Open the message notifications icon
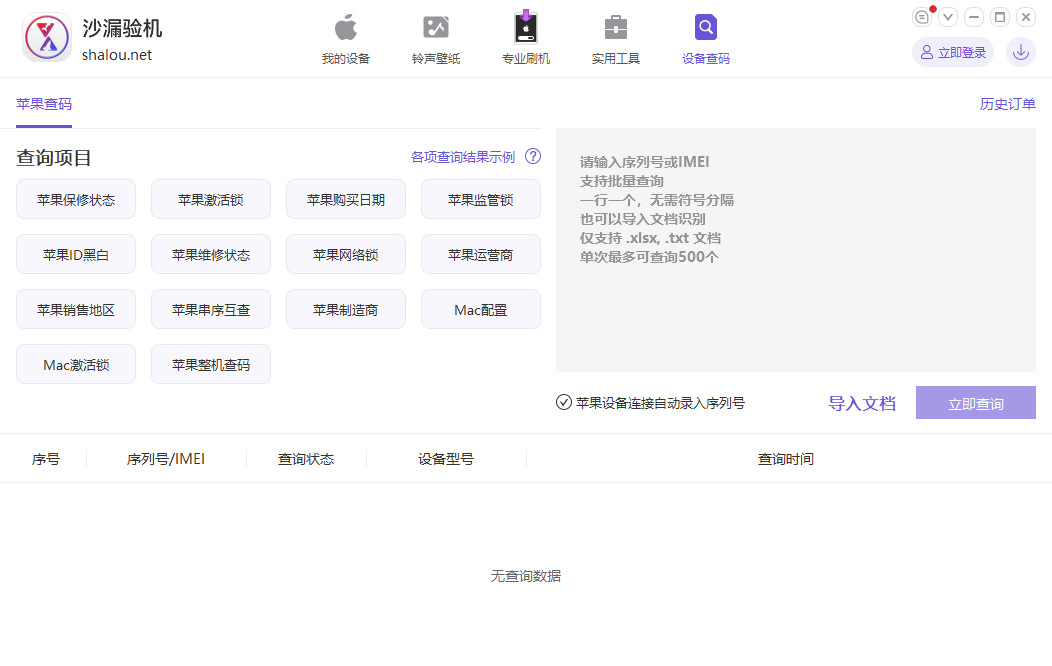 922,17
